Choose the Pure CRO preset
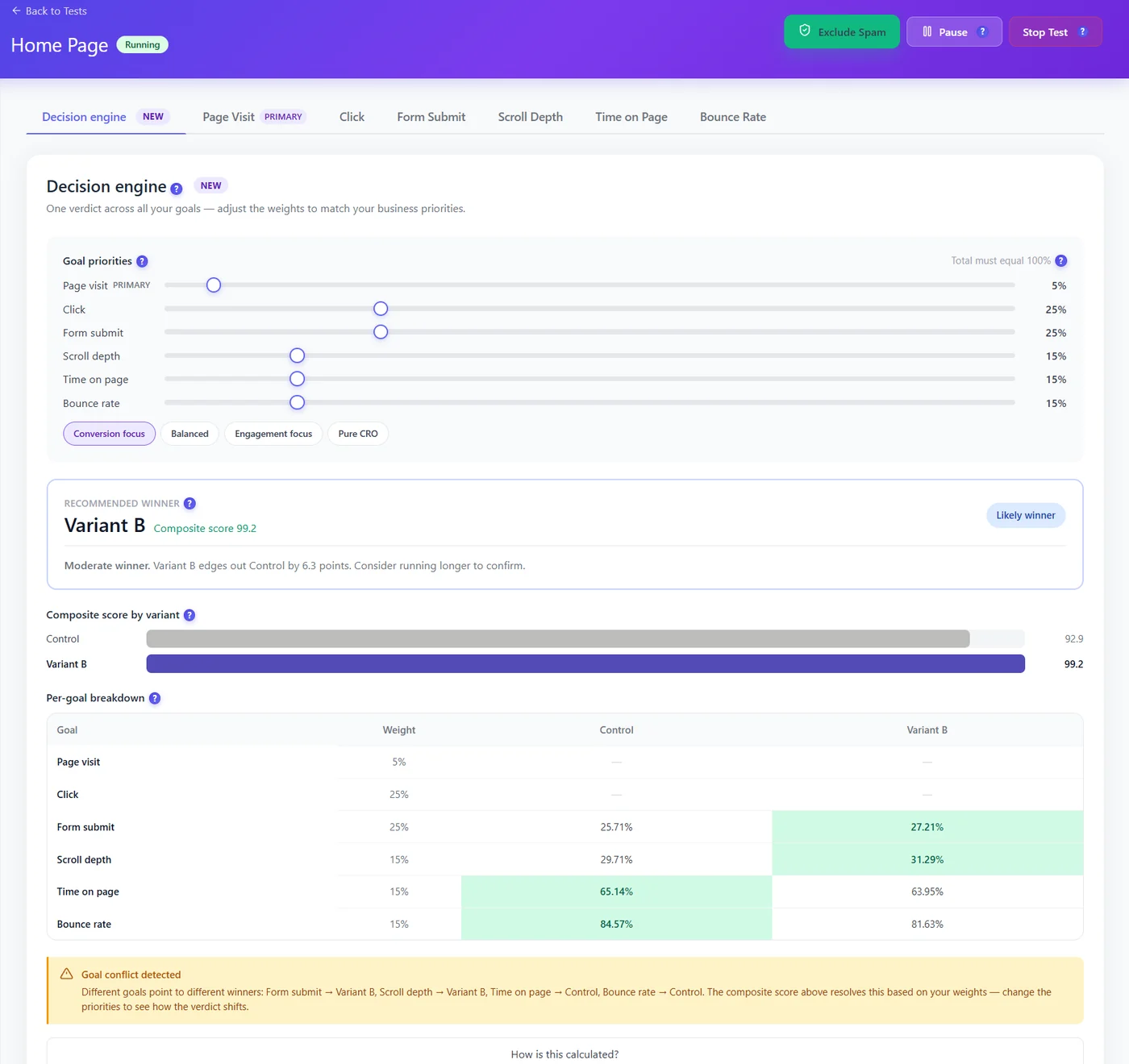 pyautogui.click(x=358, y=434)
